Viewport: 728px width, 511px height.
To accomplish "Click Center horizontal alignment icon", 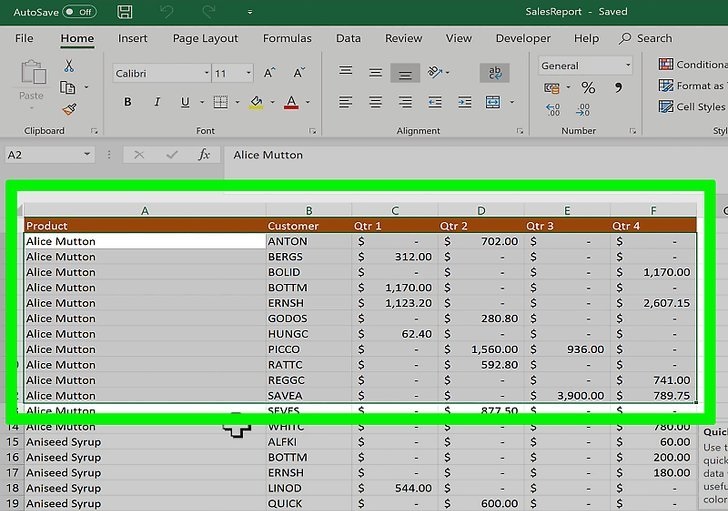I will click(x=375, y=102).
